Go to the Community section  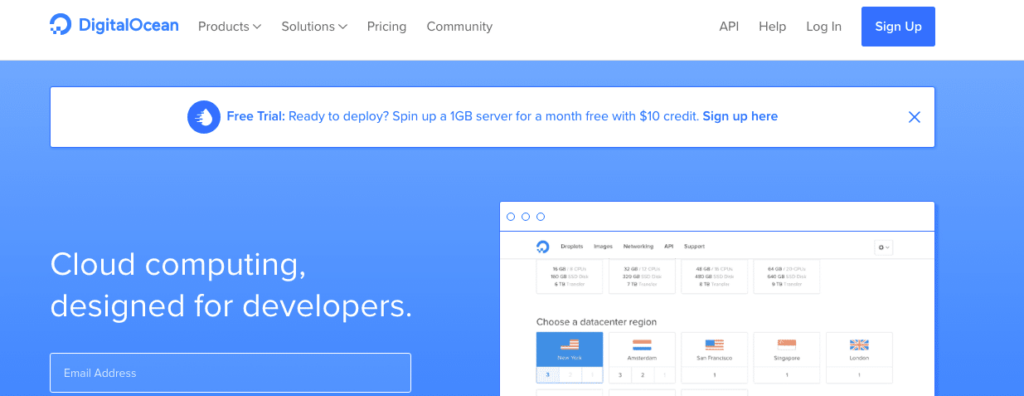460,27
